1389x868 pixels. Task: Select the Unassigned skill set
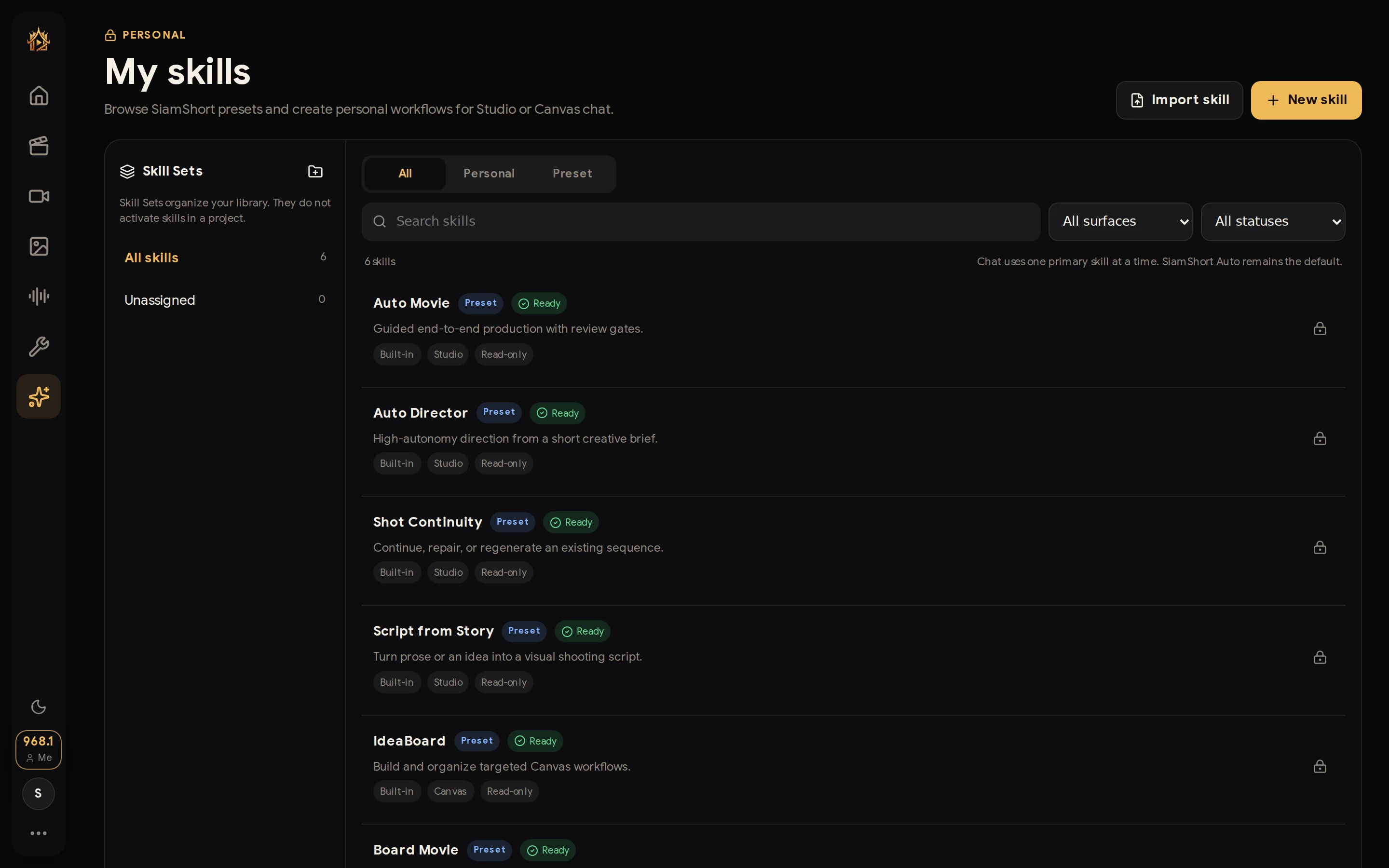225,300
